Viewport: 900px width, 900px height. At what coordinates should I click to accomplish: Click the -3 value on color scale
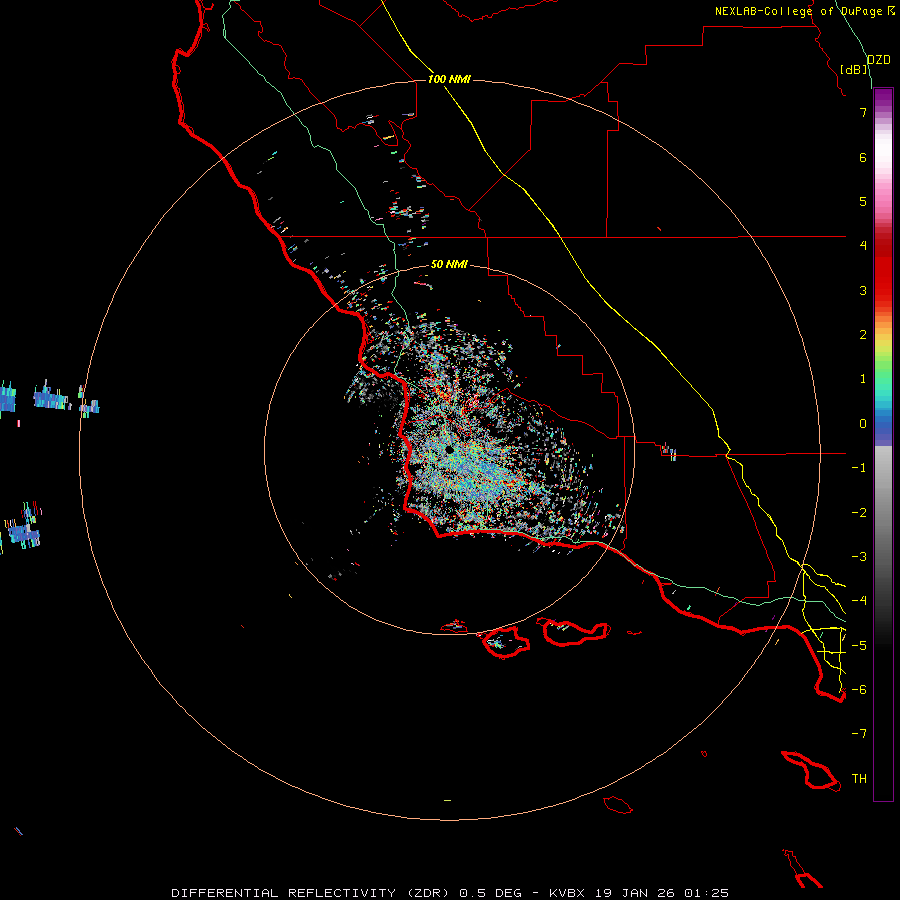[x=859, y=557]
